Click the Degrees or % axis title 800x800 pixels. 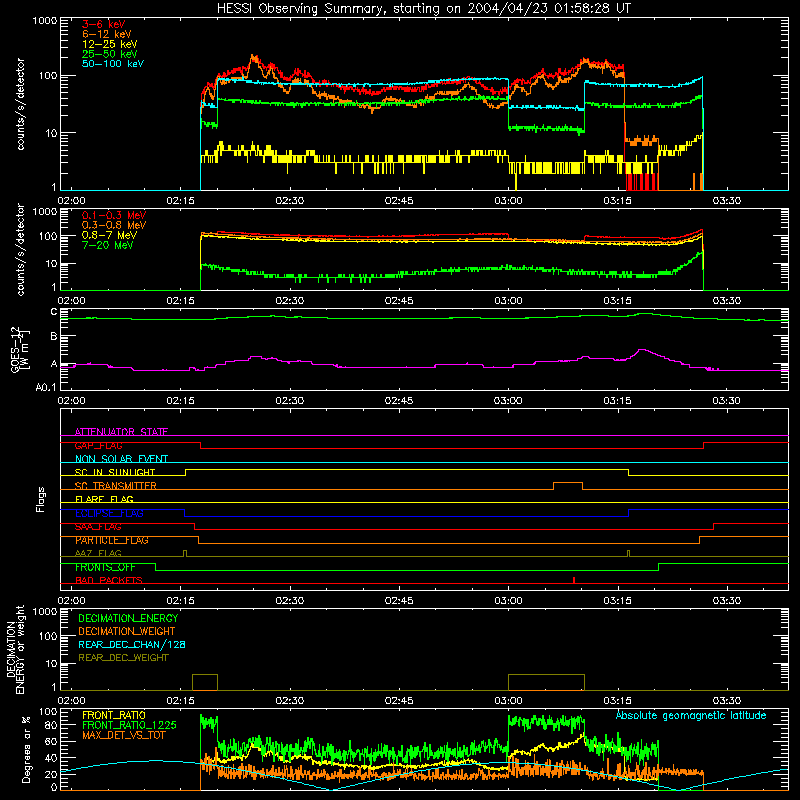pos(26,749)
